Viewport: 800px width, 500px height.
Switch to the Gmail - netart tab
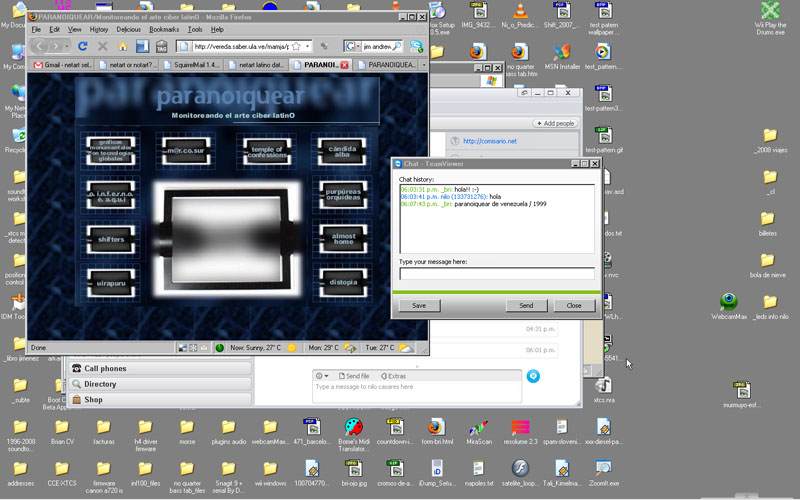click(x=62, y=65)
